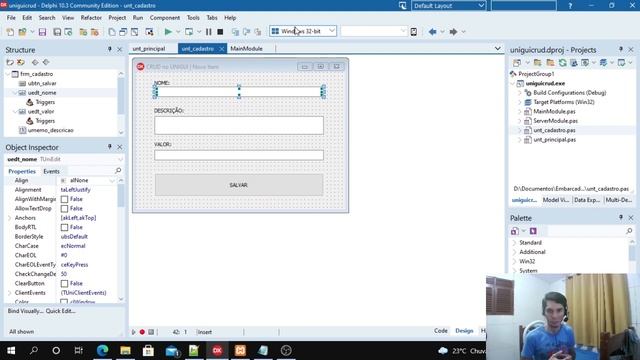Image resolution: width=640 pixels, height=360 pixels.
Task: Click the DESCRIÇÃO memo field on the form
Action: (x=239, y=125)
